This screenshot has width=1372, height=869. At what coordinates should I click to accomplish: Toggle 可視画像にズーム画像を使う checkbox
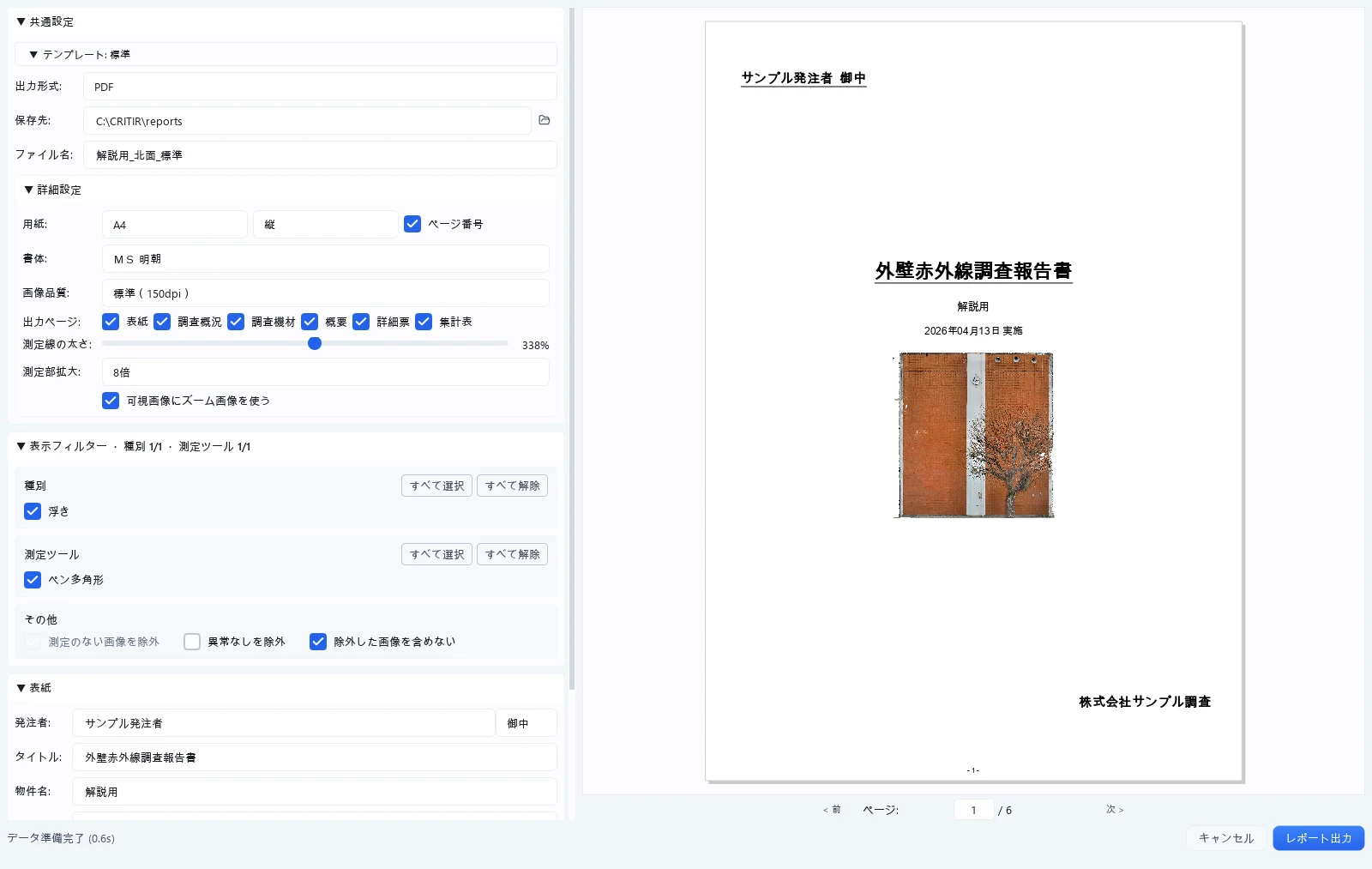pos(111,401)
